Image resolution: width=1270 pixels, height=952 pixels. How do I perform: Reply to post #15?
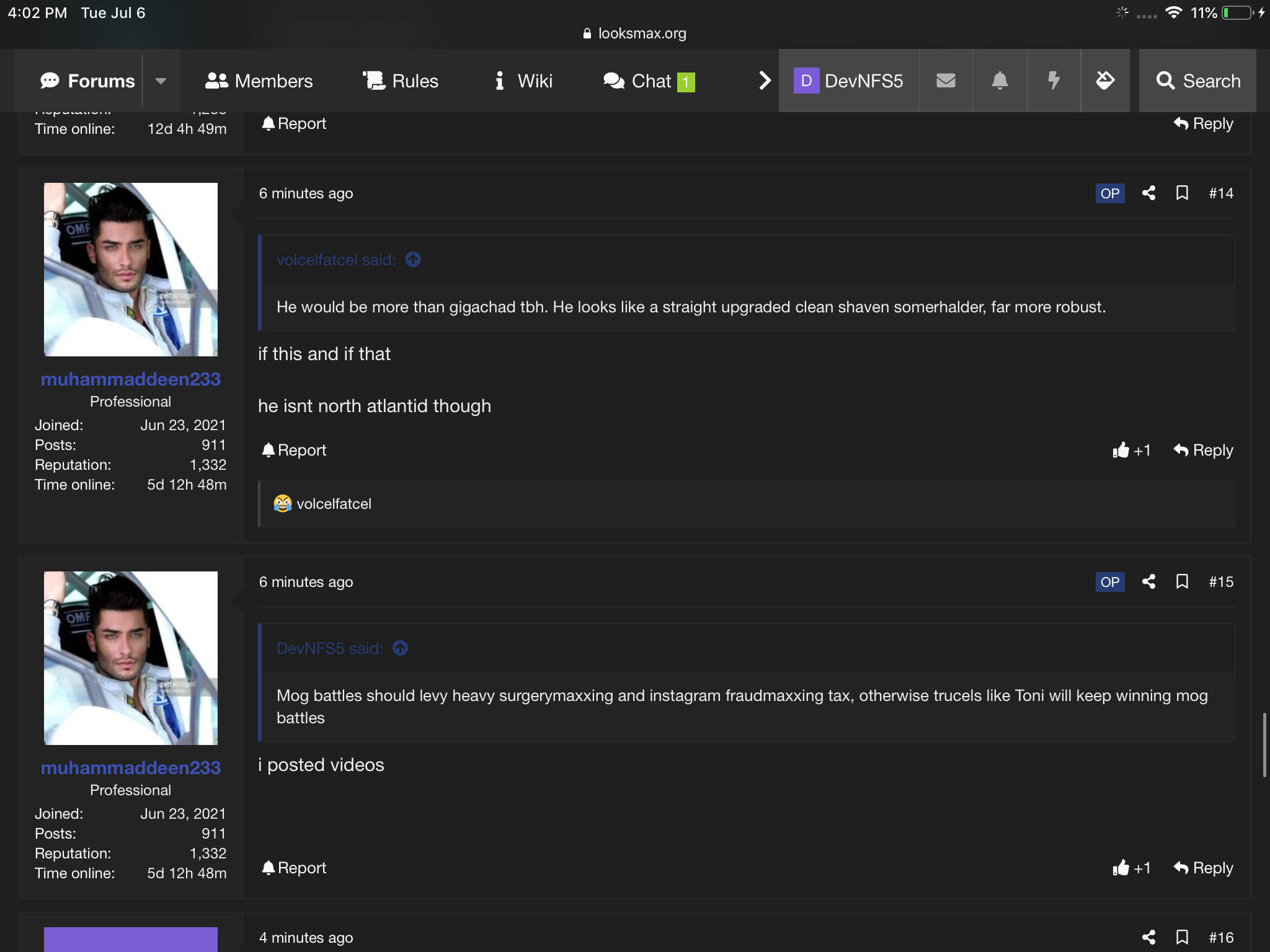coord(1203,868)
